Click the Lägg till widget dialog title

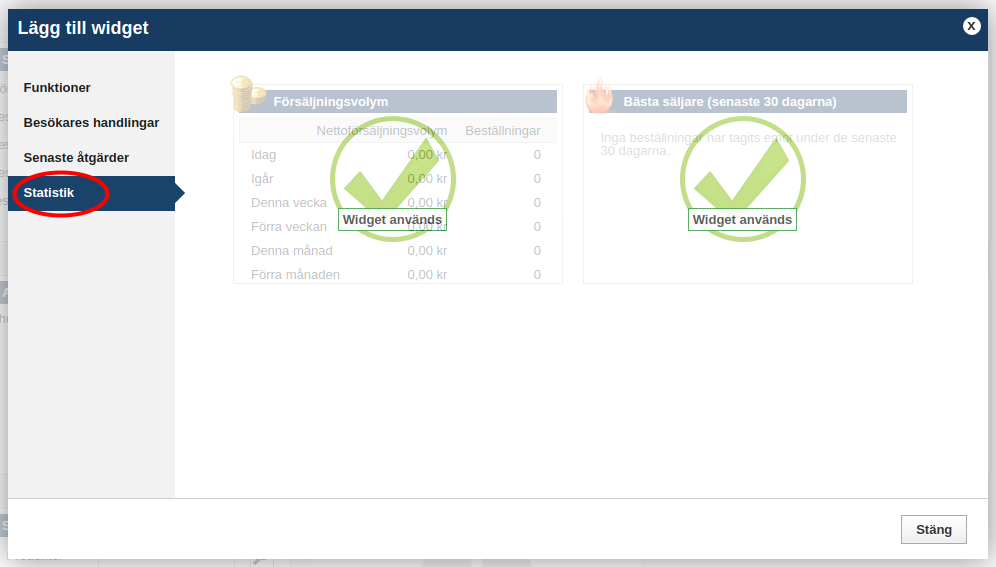[x=83, y=28]
